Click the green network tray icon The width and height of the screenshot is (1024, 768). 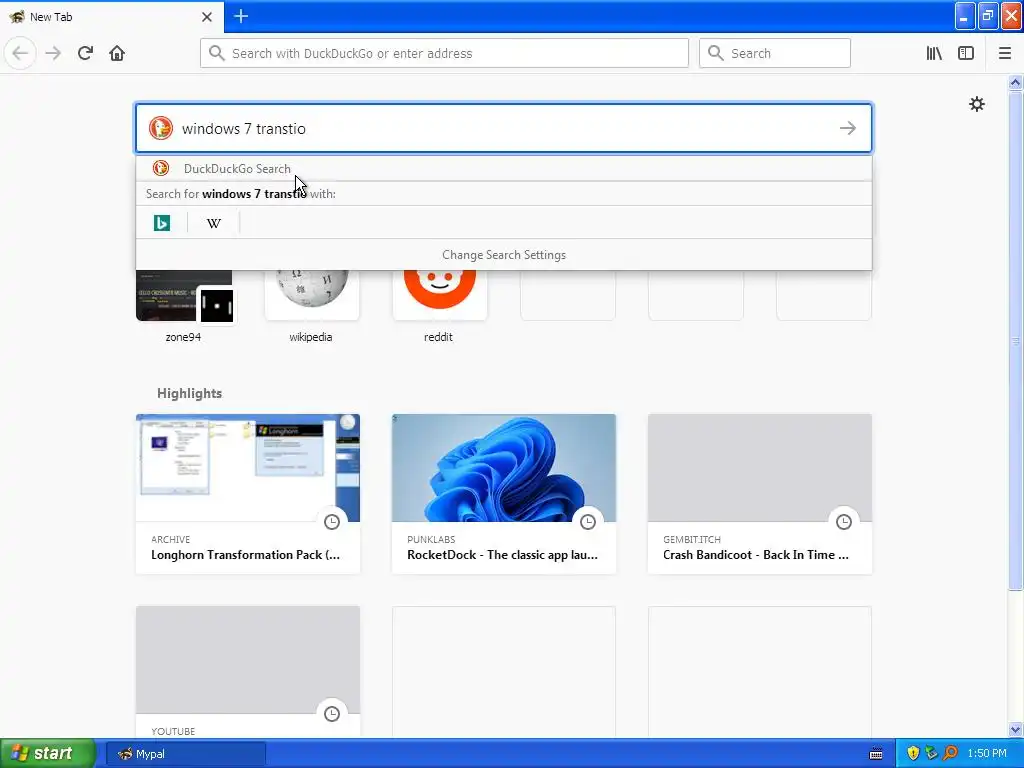pyautogui.click(x=931, y=754)
